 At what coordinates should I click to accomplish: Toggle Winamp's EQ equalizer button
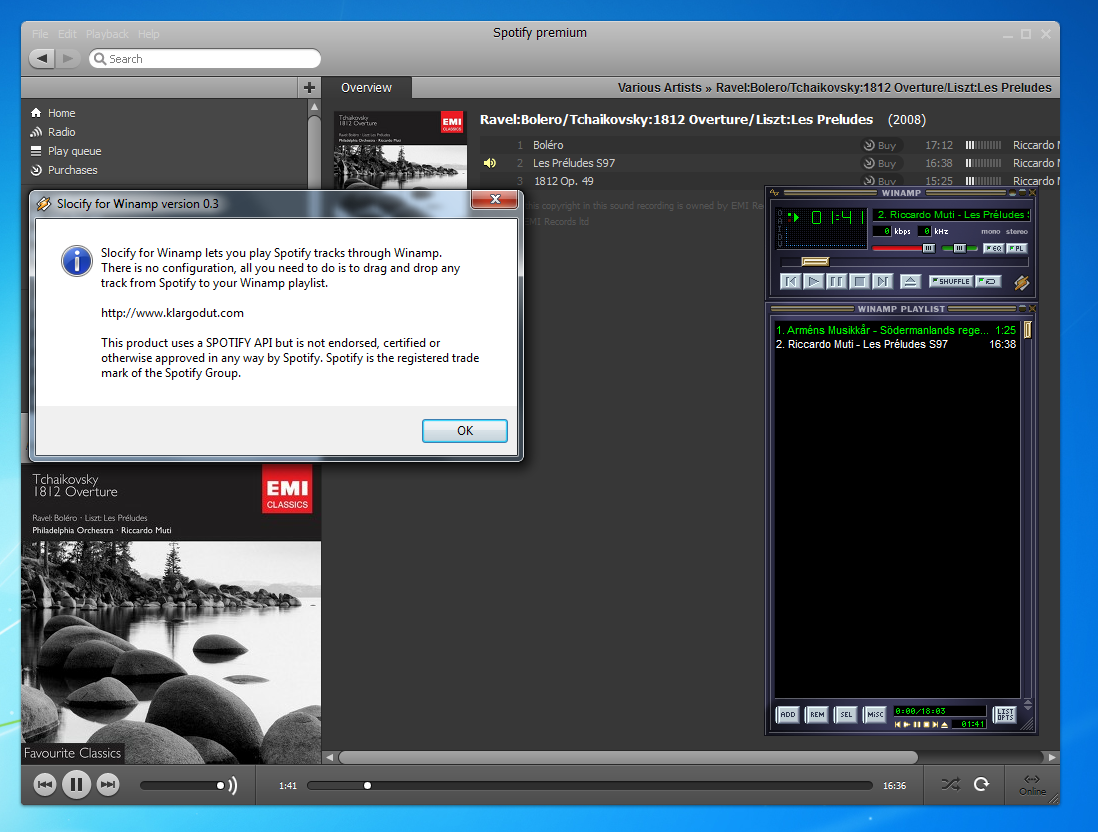994,248
